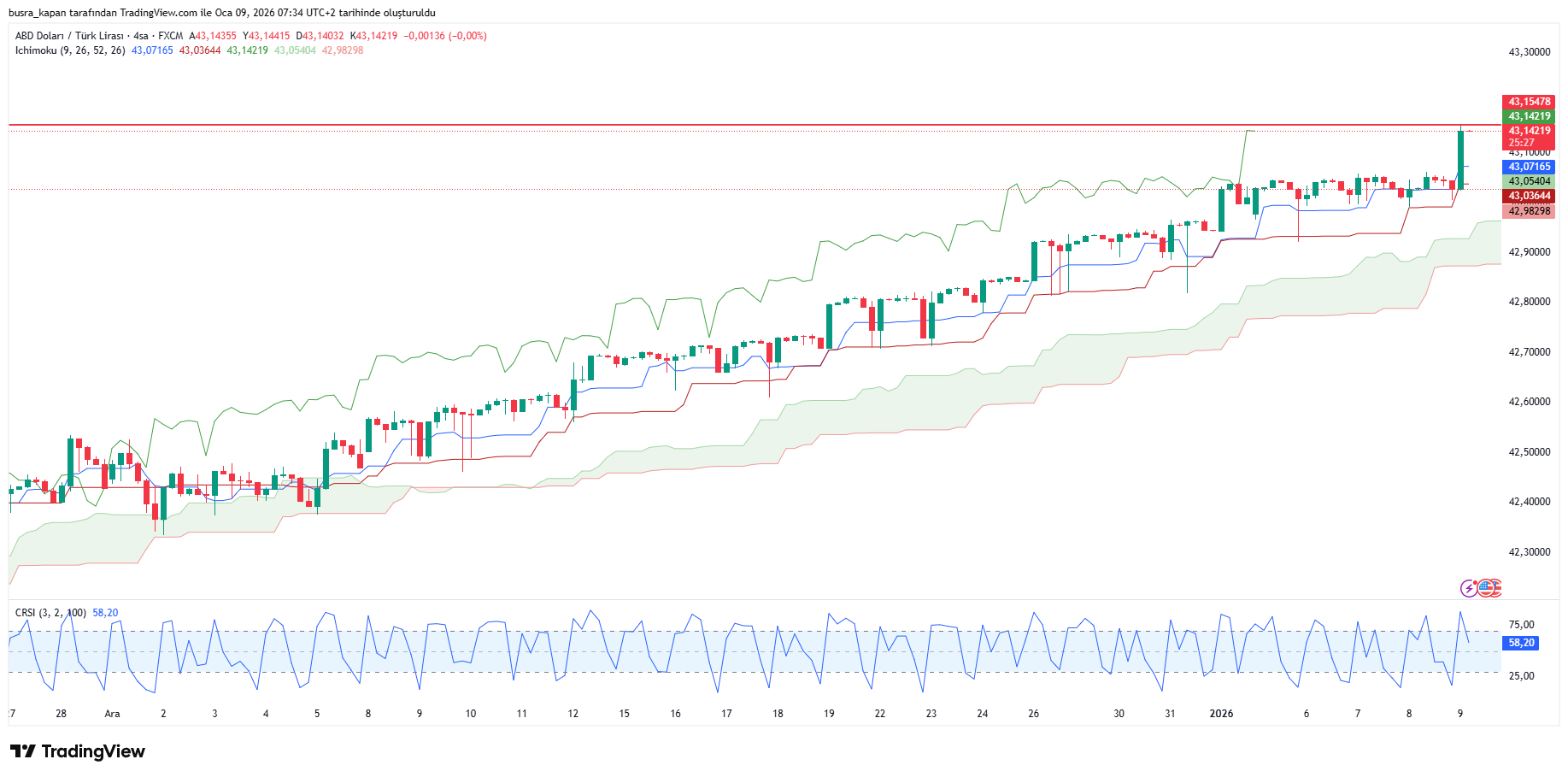Click the dark red 43,03644 price tag
Screen dimensions: 1568x777
click(1528, 196)
